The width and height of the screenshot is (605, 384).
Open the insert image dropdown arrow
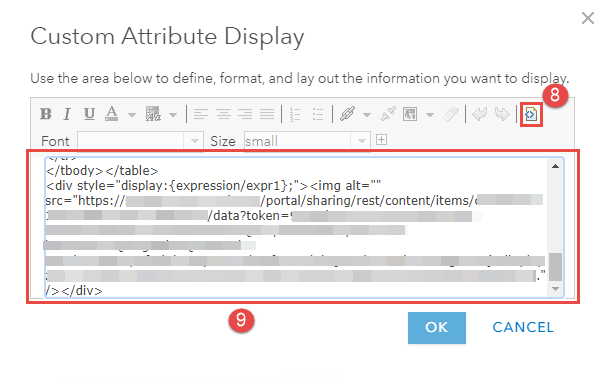(429, 115)
